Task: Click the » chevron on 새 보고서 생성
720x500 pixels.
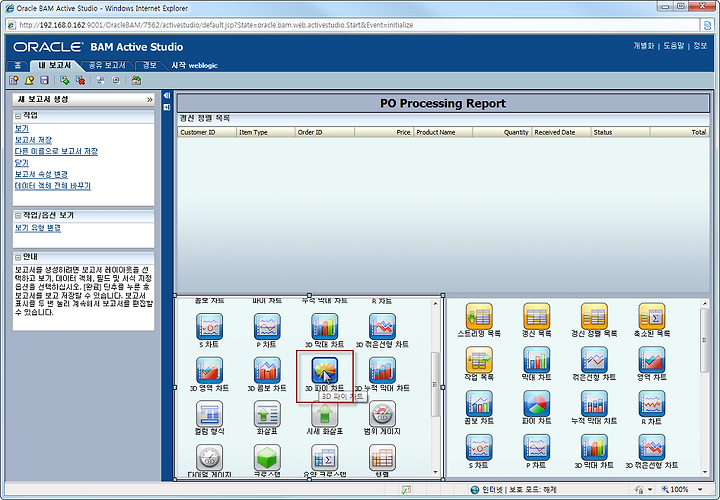Action: tap(149, 99)
